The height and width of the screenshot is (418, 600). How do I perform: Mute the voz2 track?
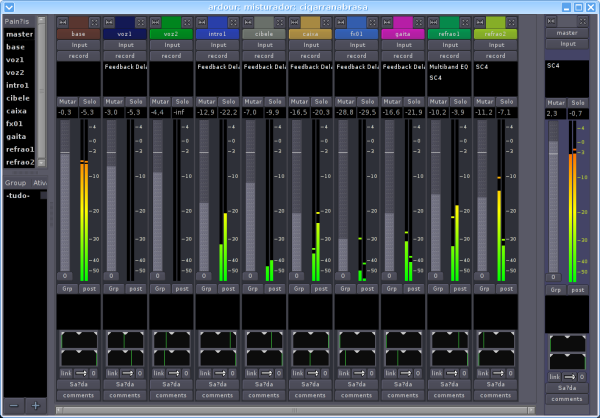[x=160, y=101]
